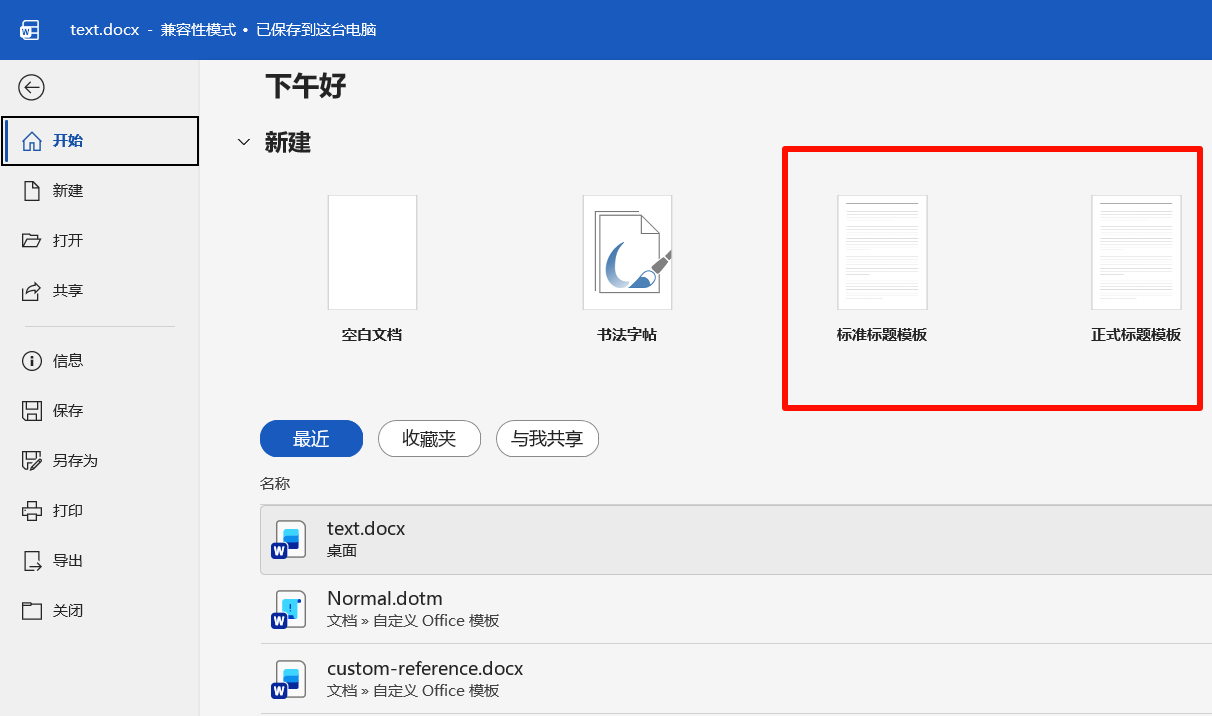
Task: Click the 信息 info icon
Action: [x=32, y=361]
